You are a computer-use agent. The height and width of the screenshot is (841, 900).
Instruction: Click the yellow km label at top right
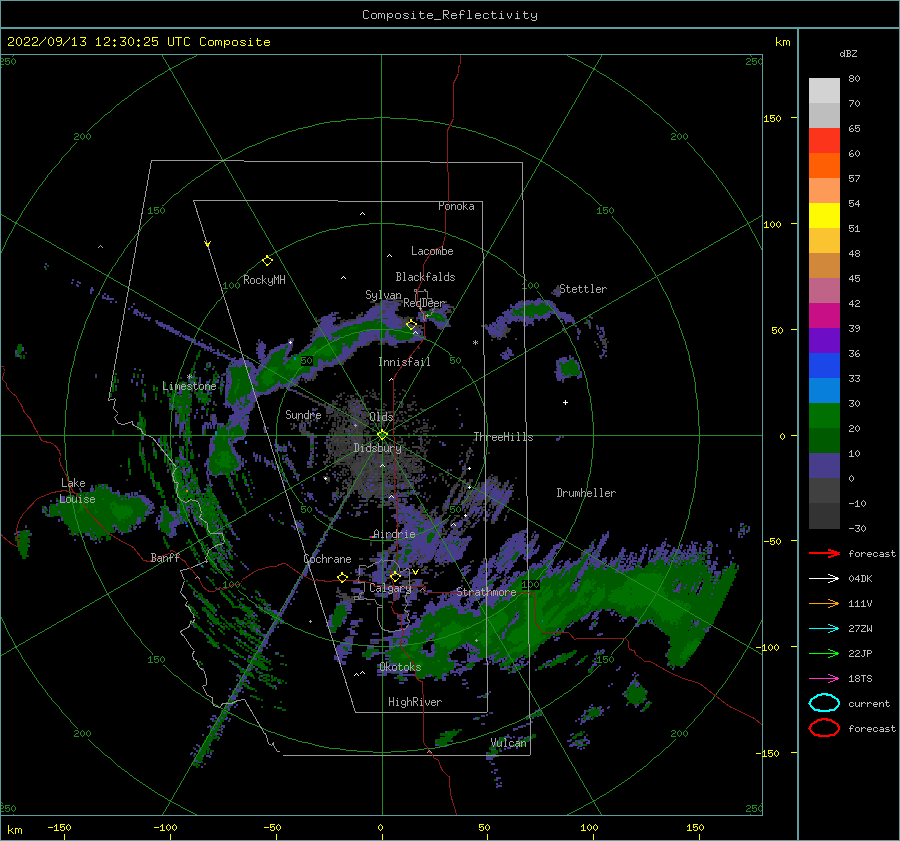[x=782, y=42]
